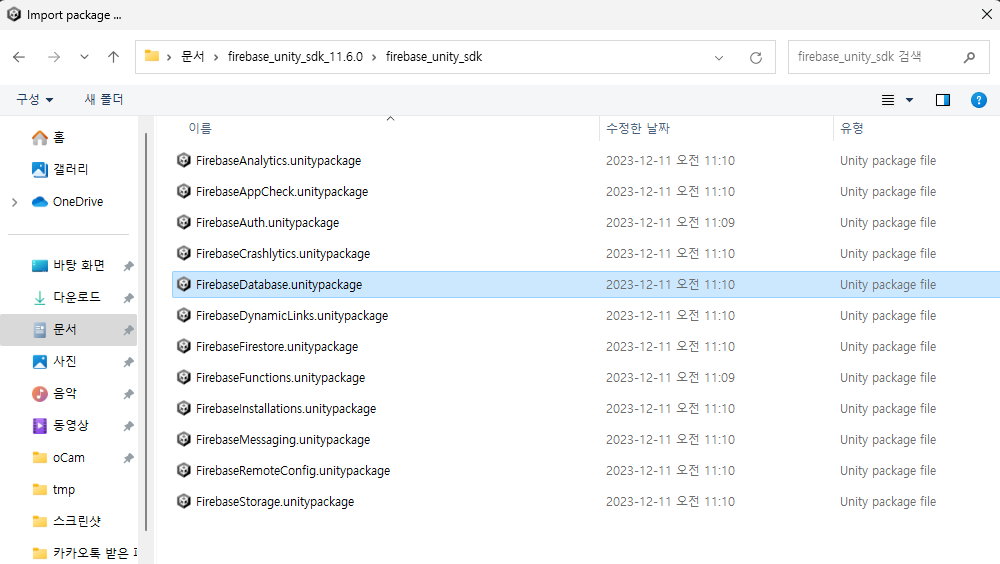Click the search magnifier icon

click(969, 57)
